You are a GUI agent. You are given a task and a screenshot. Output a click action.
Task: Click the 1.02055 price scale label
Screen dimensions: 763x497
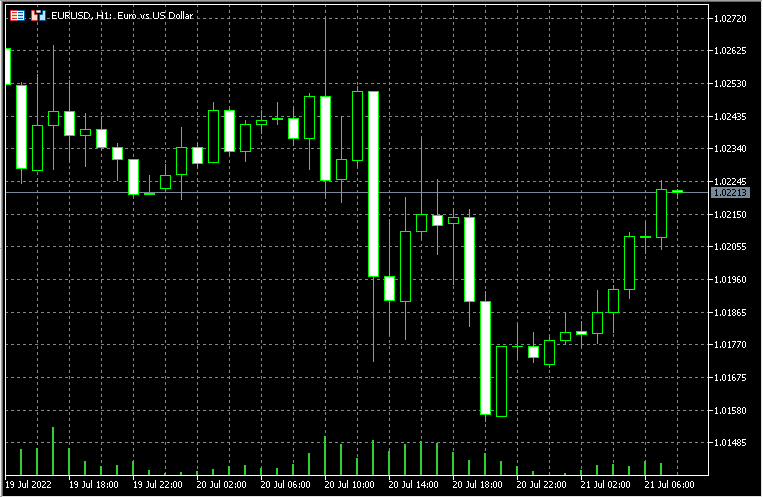tap(730, 246)
